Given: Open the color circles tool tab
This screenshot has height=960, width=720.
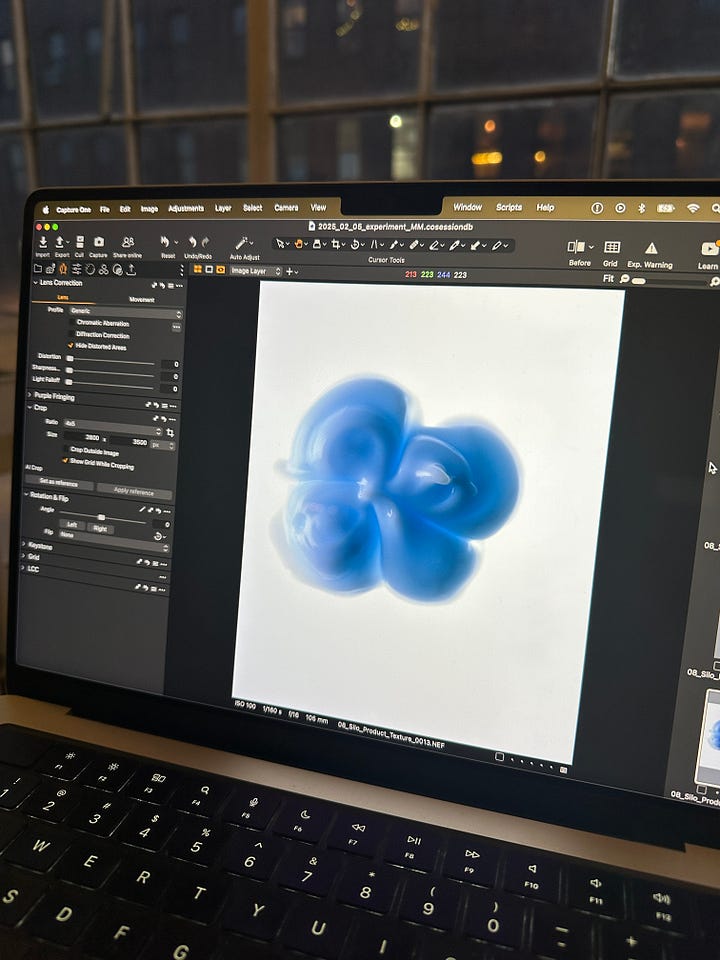Looking at the screenshot, I should click(103, 269).
